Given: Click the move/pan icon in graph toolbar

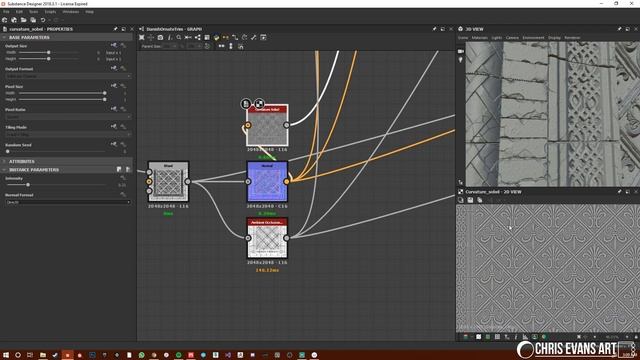Looking at the screenshot, I should tap(151, 37).
